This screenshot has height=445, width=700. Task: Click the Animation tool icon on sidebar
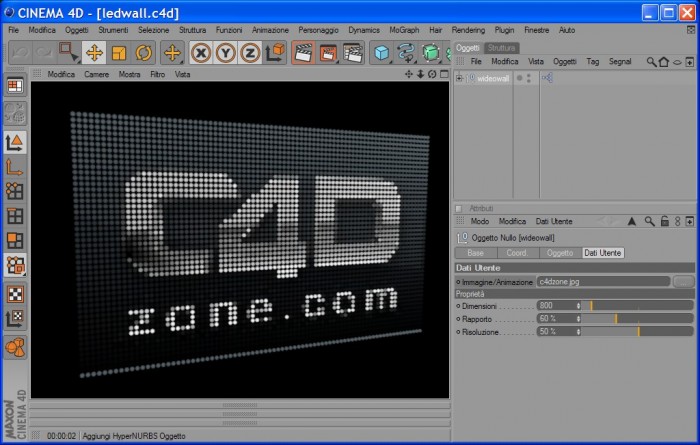[x=15, y=348]
